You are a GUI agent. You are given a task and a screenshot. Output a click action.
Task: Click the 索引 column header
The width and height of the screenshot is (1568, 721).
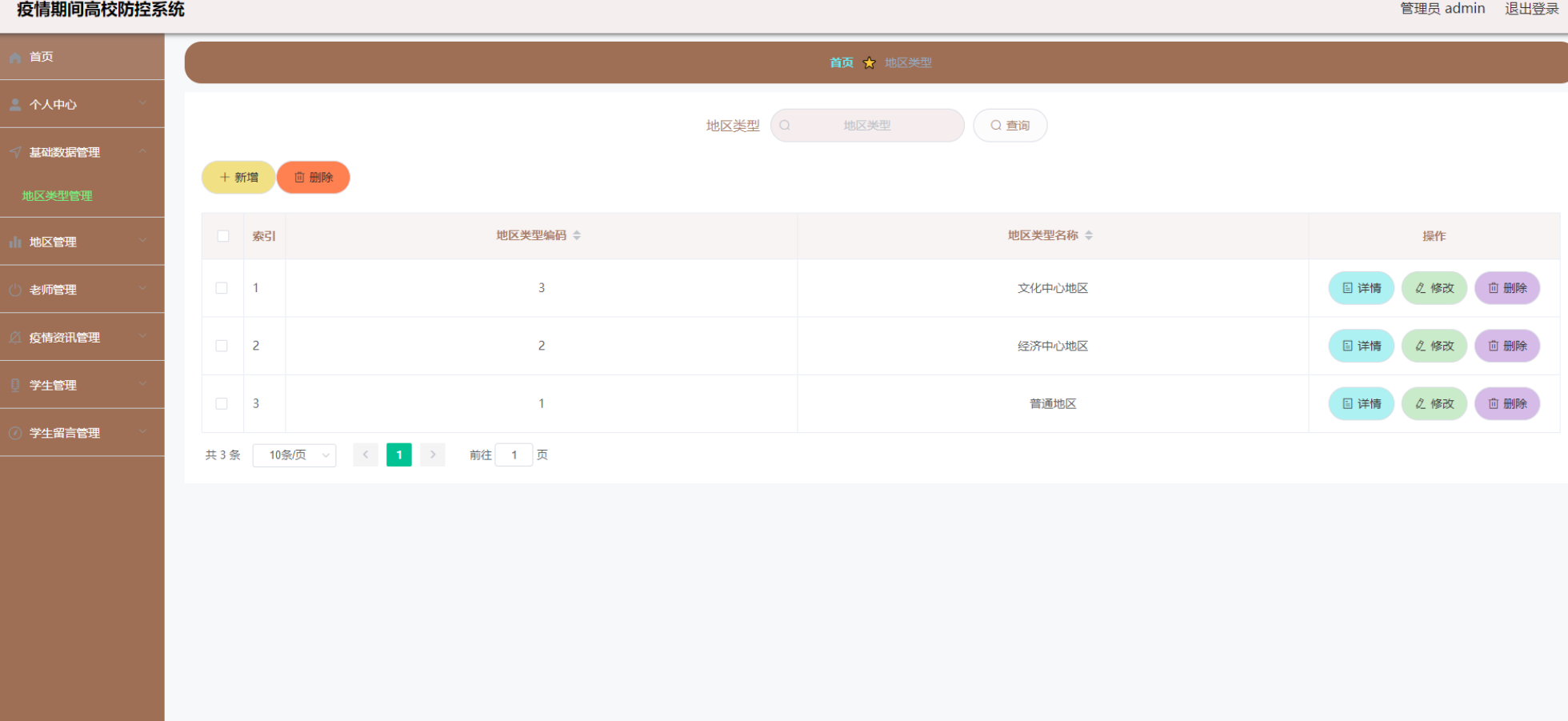pos(264,236)
